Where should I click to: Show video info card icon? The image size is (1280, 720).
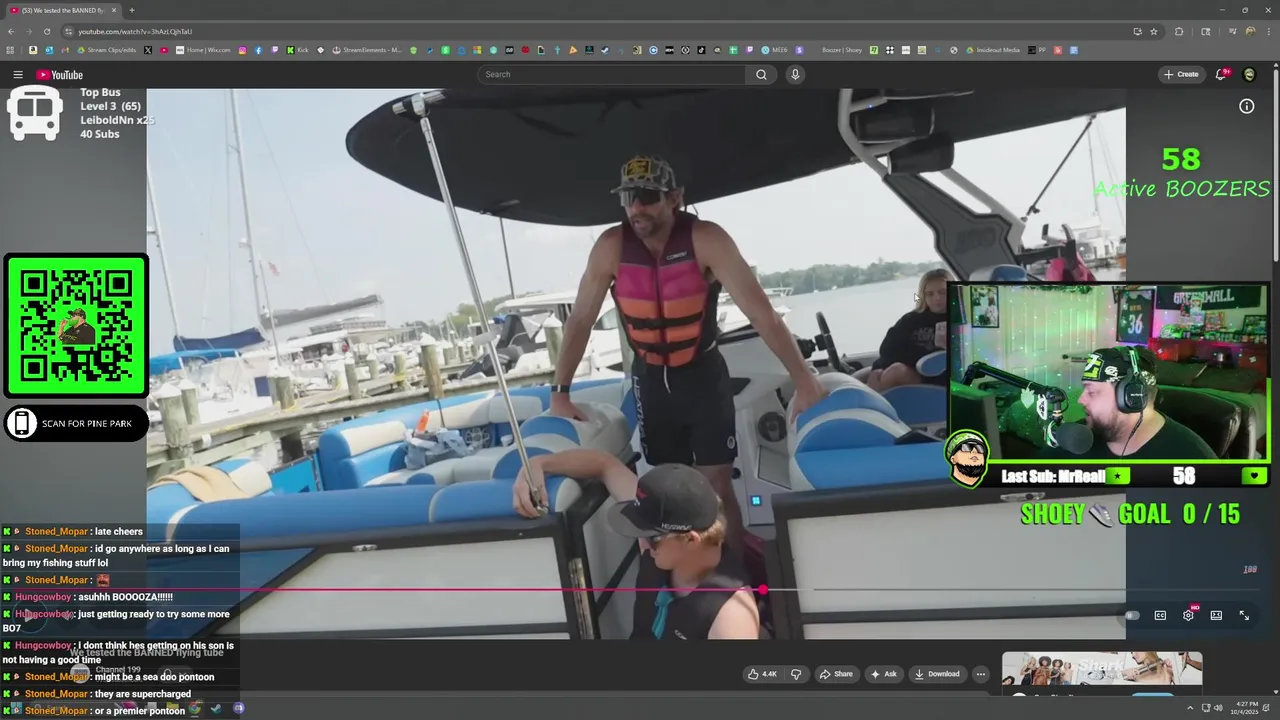1247,106
